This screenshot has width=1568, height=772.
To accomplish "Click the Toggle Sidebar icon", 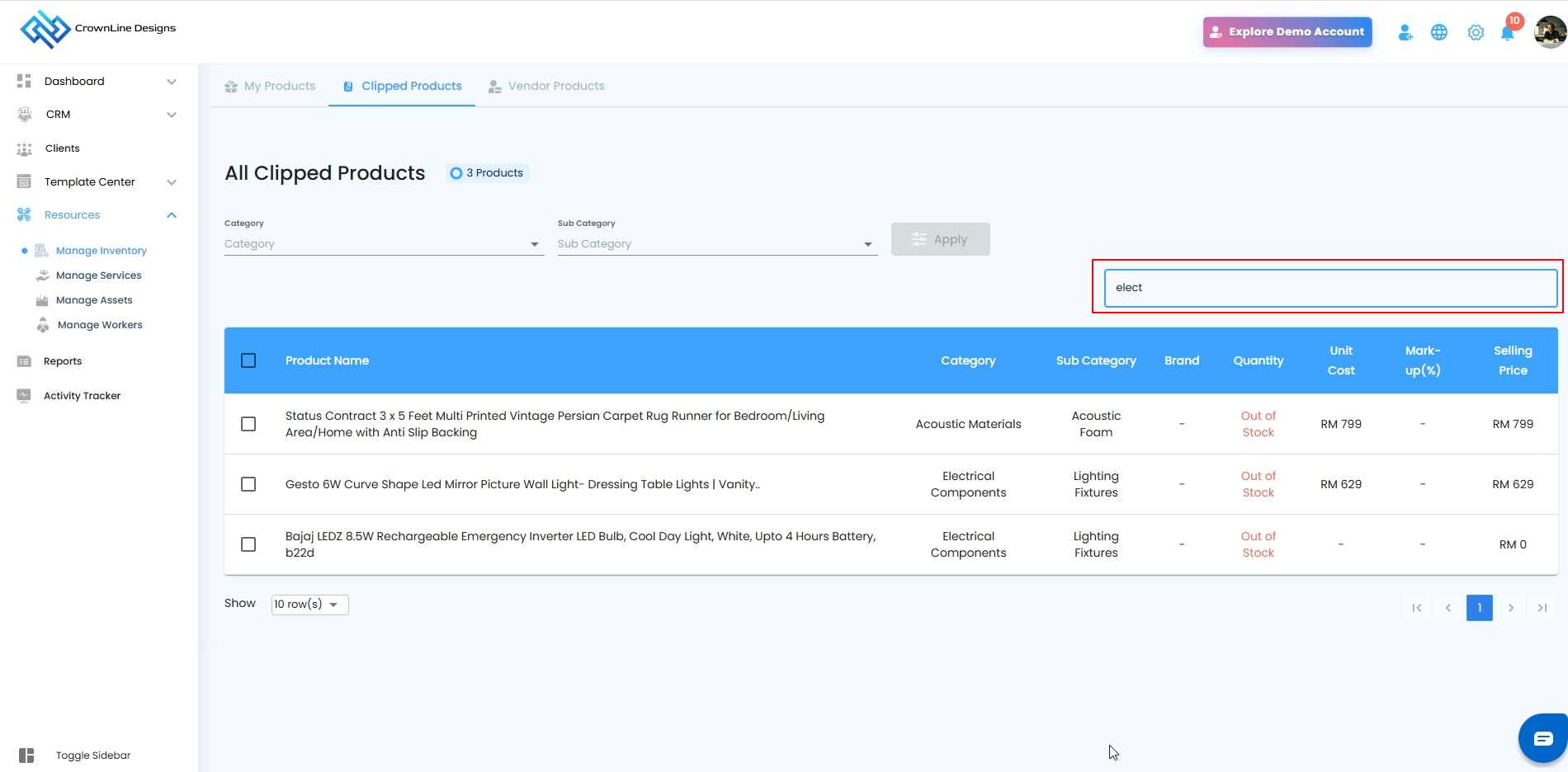I will [26, 756].
